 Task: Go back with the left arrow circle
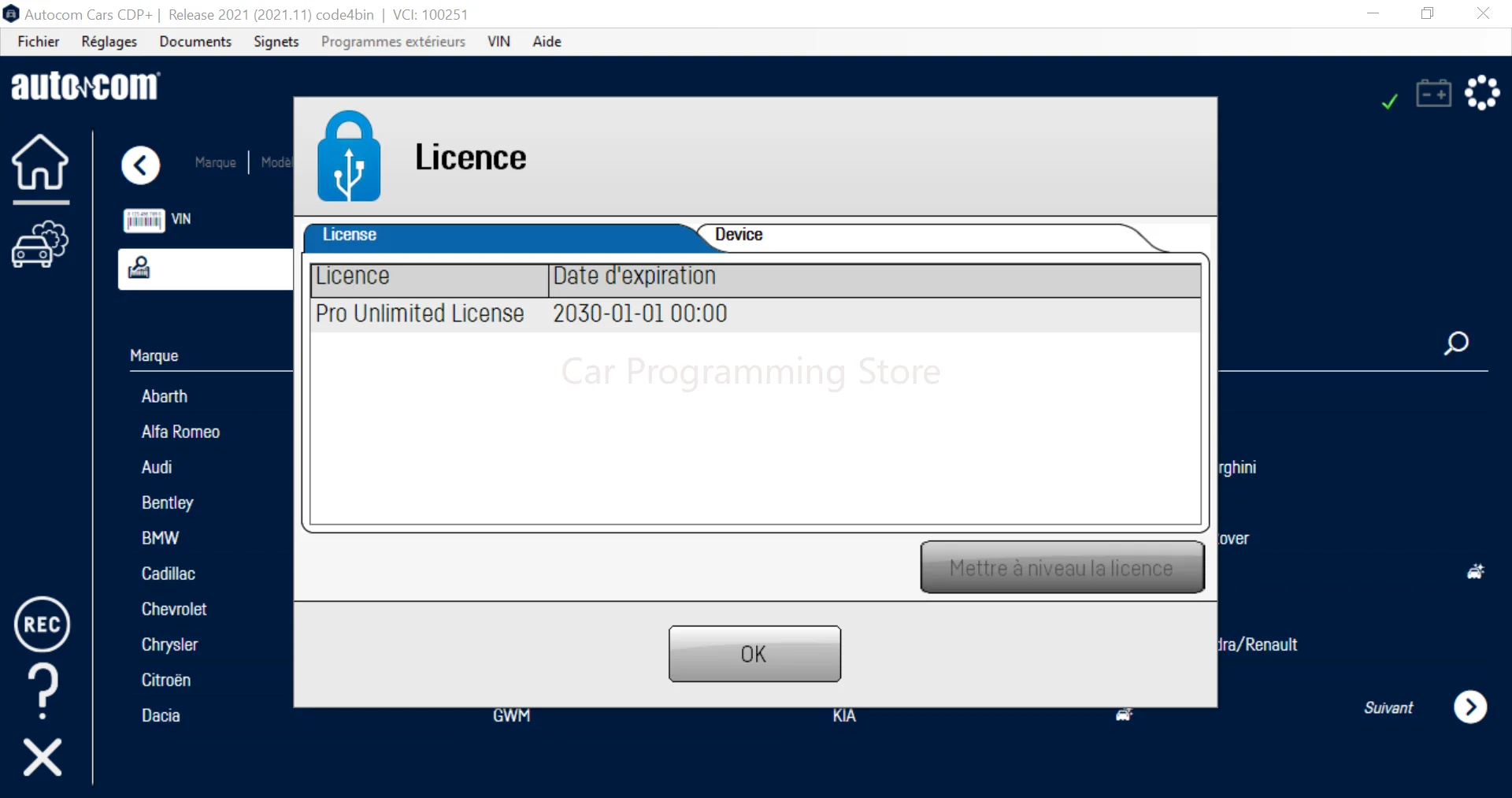[141, 165]
